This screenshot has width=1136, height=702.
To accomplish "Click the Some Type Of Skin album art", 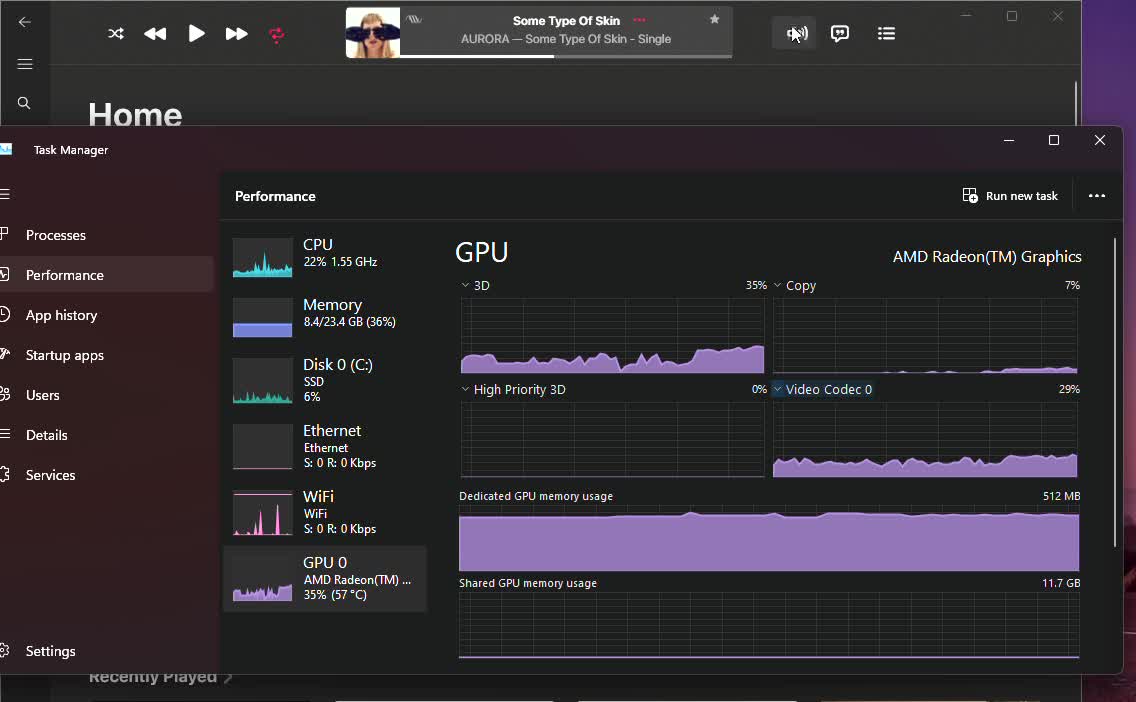I will click(x=373, y=33).
